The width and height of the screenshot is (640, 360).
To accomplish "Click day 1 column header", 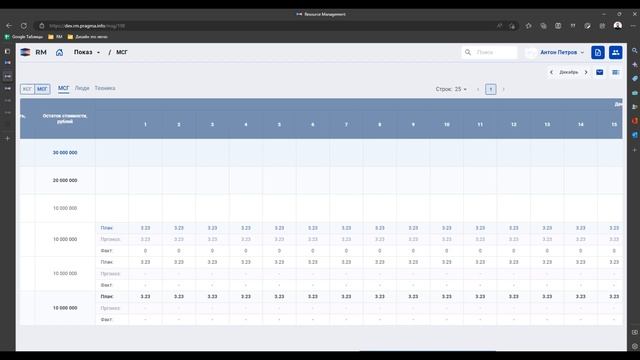I will click(145, 124).
